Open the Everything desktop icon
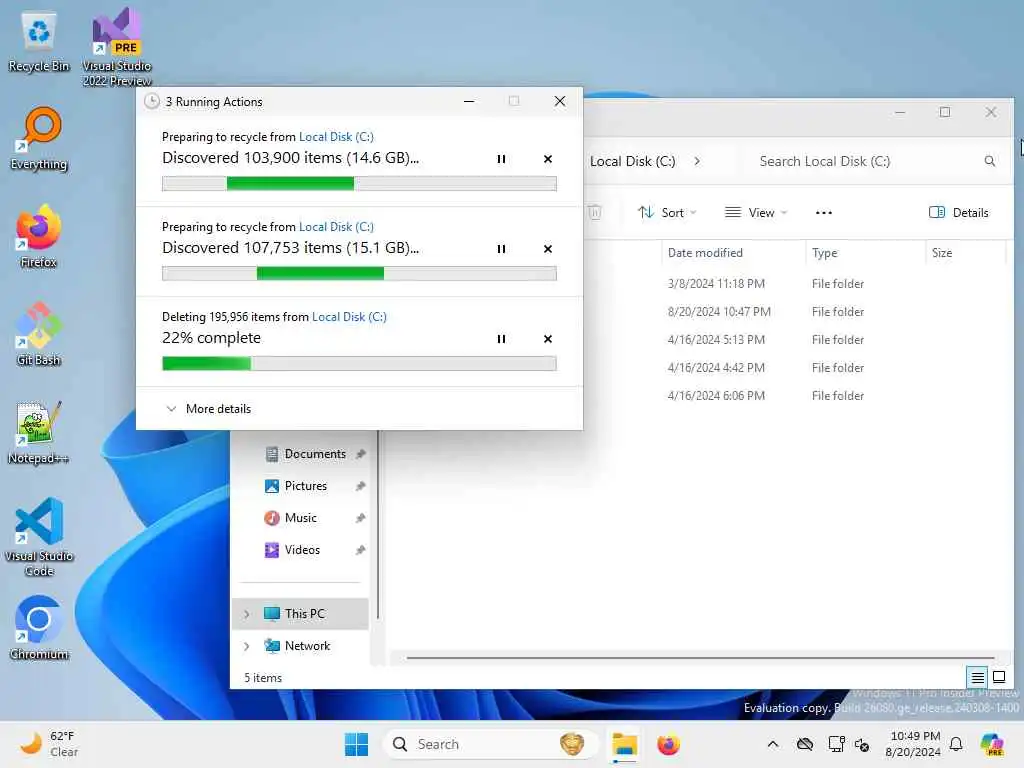Screen dimensions: 1024x768 (39, 139)
